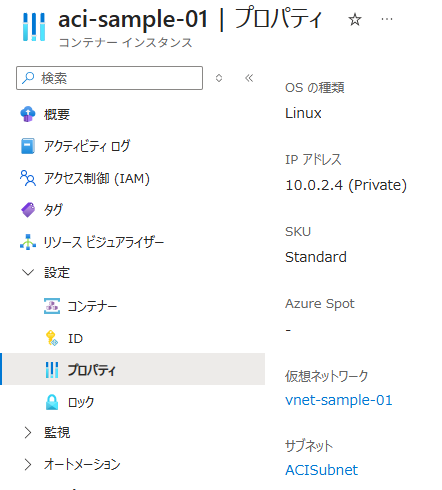
Task: Click the コンテナー インスタンス subtitle
Action: pyautogui.click(x=125, y=42)
